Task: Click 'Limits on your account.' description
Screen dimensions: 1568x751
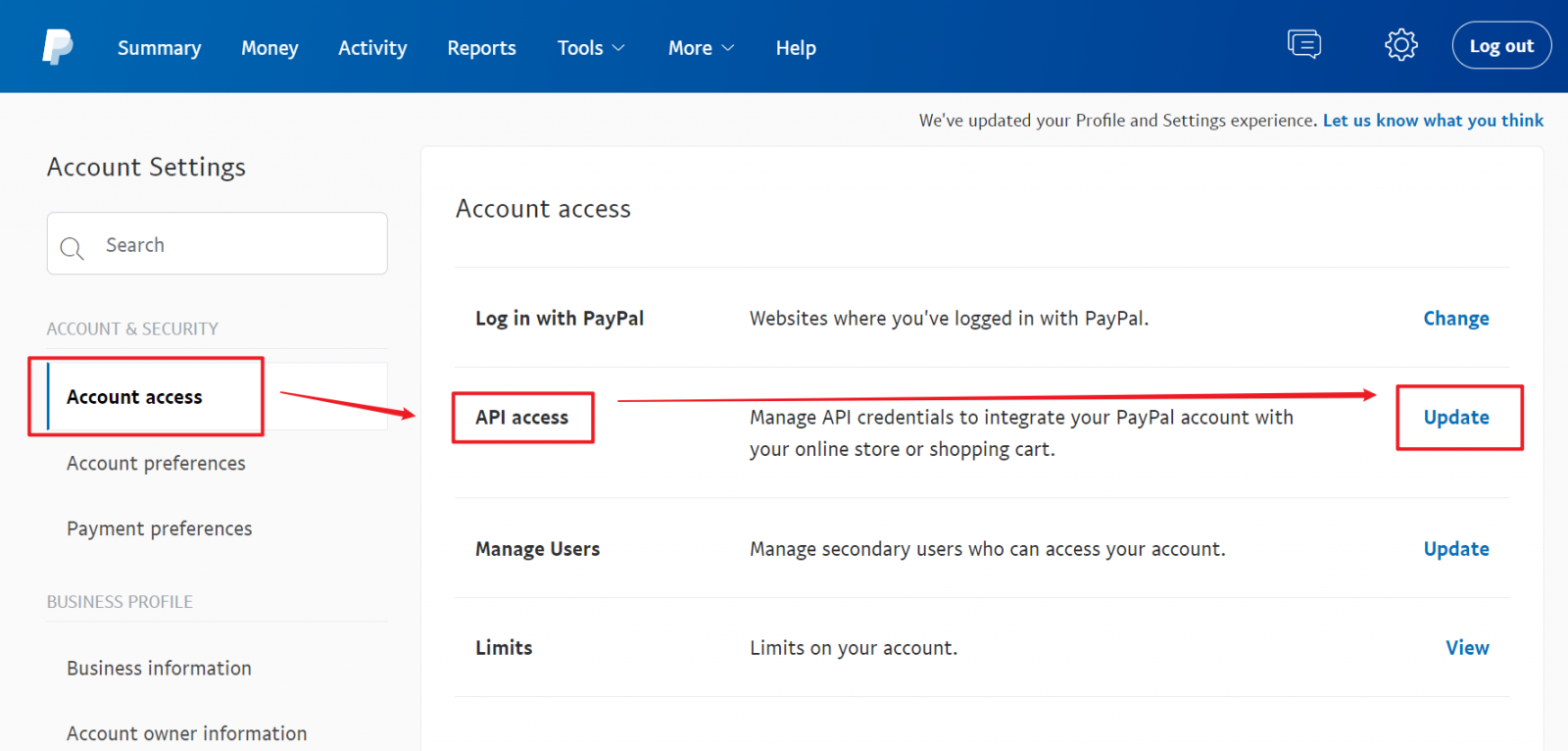Action: (854, 648)
